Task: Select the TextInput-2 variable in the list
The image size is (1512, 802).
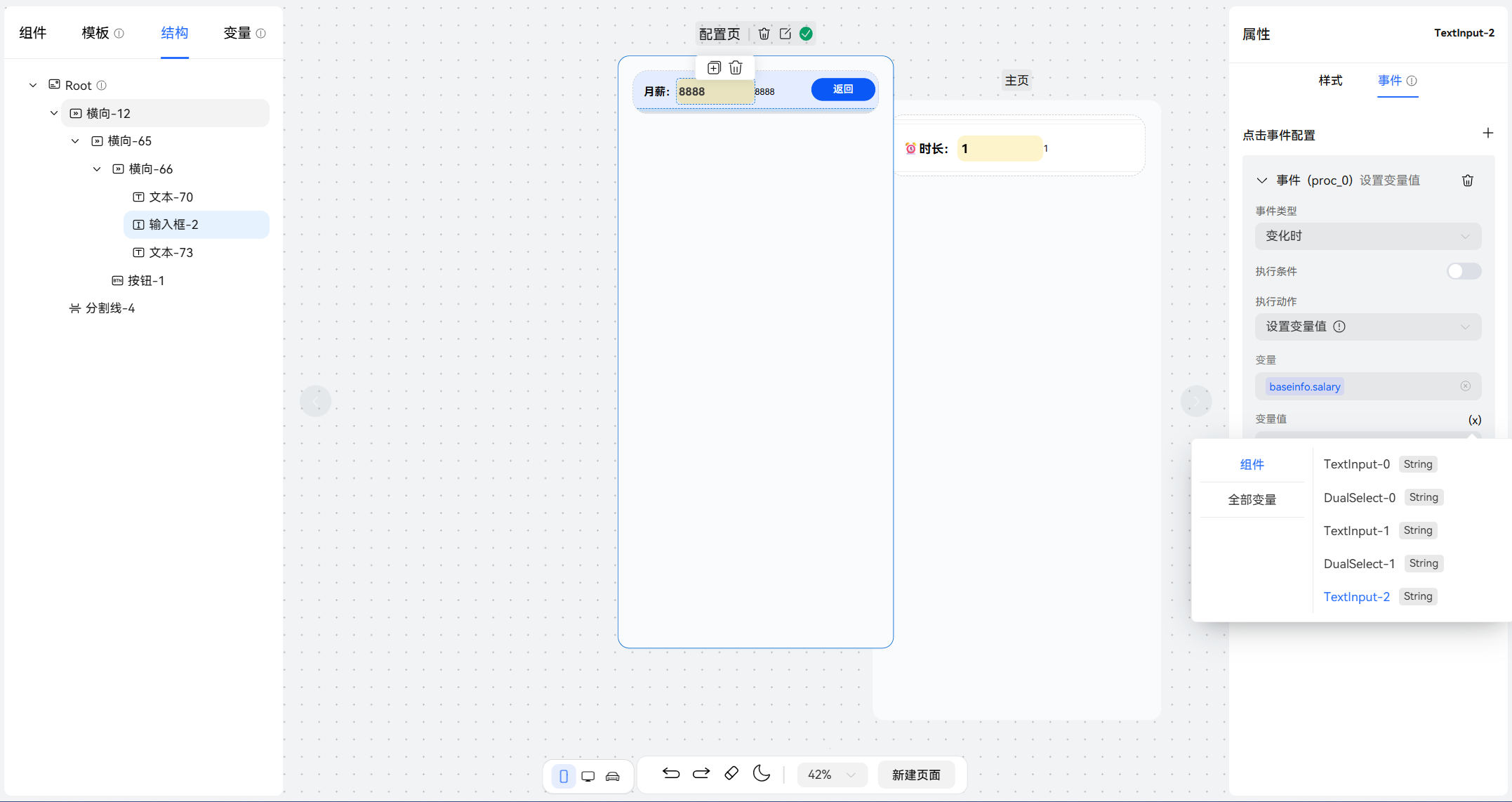Action: (x=1357, y=596)
